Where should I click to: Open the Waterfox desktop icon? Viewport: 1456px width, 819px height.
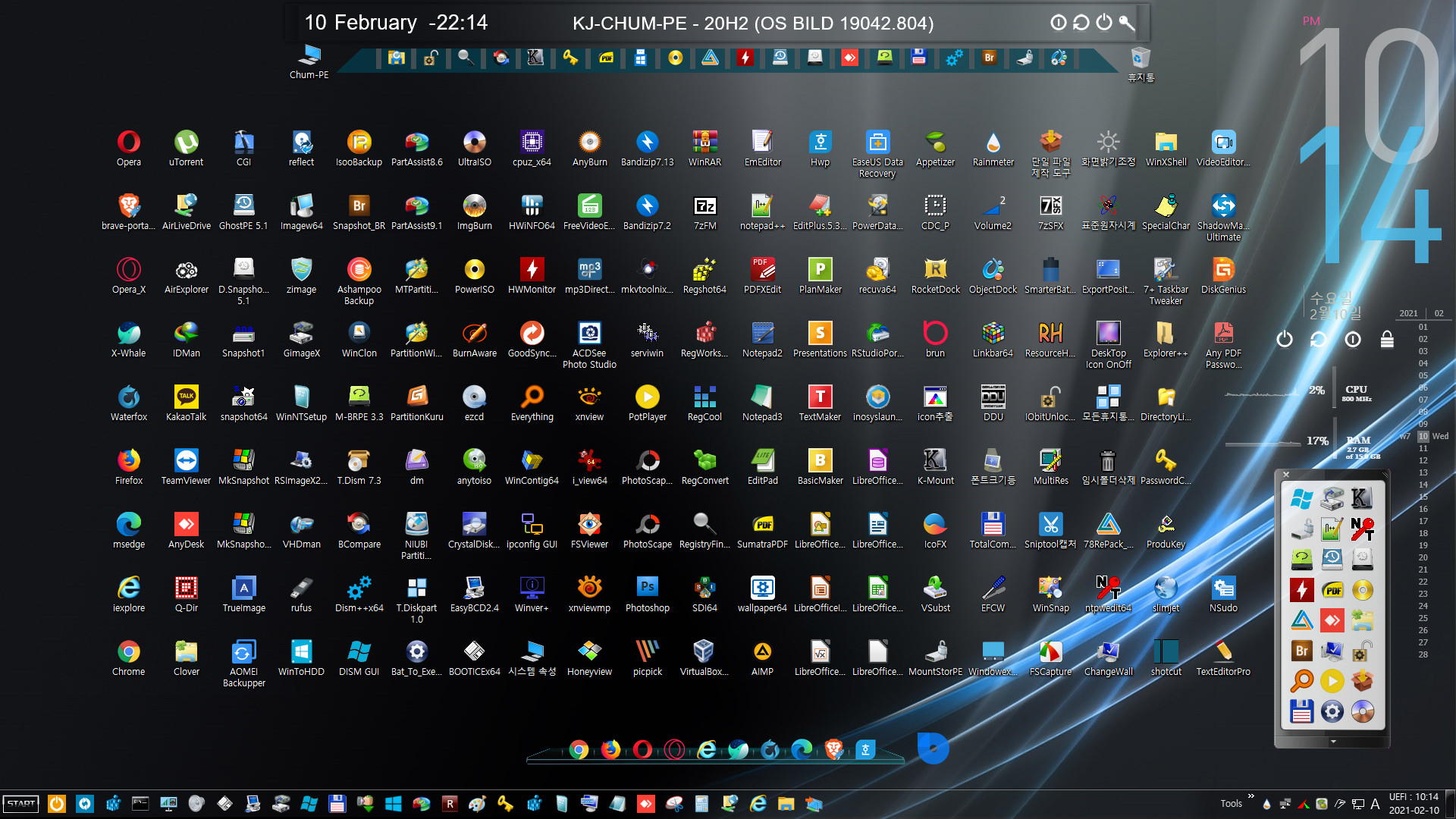129,403
